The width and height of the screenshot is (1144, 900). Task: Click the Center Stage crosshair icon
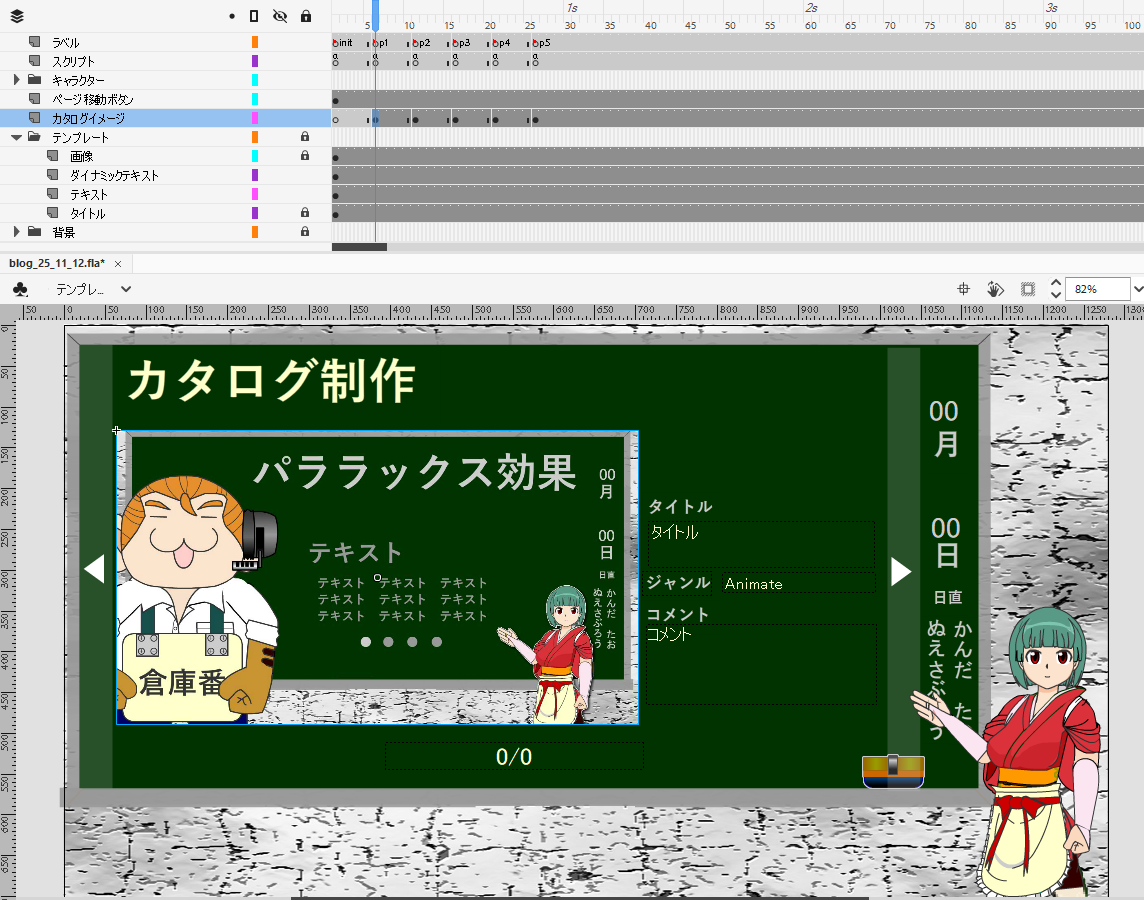coord(963,288)
